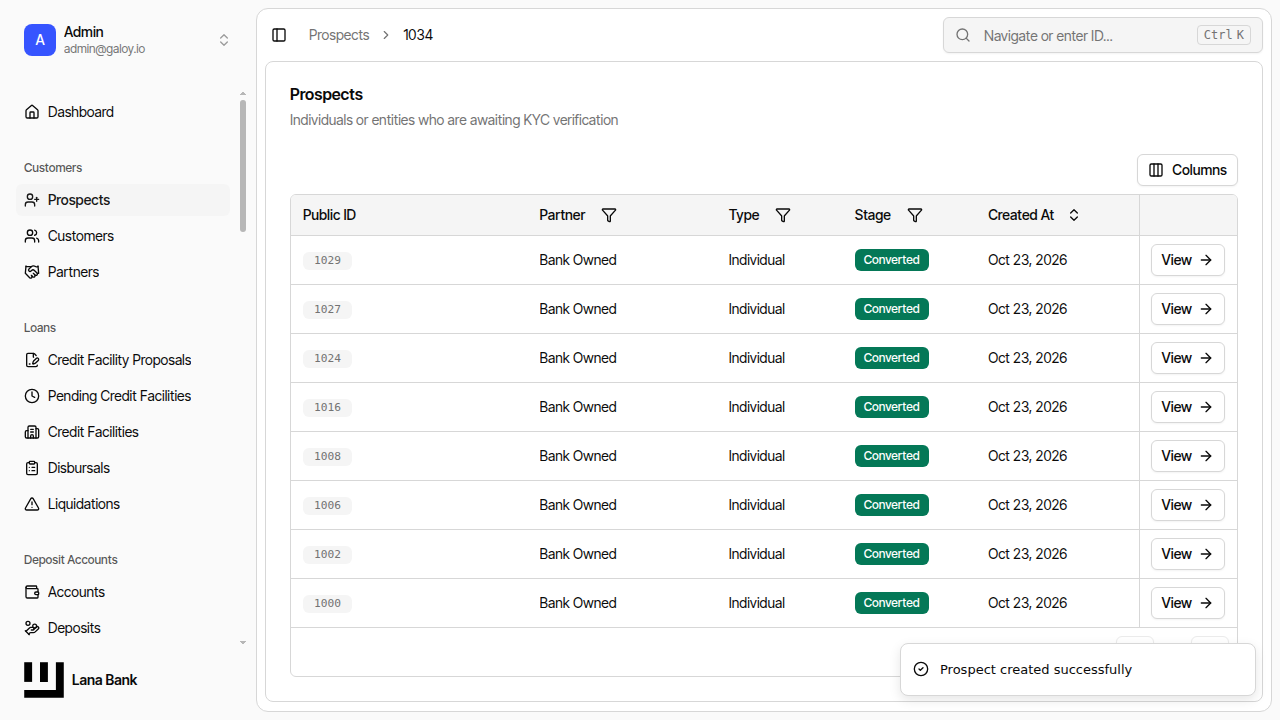The image size is (1280, 720).
Task: Click the Lana Bank logo
Action: (x=44, y=680)
